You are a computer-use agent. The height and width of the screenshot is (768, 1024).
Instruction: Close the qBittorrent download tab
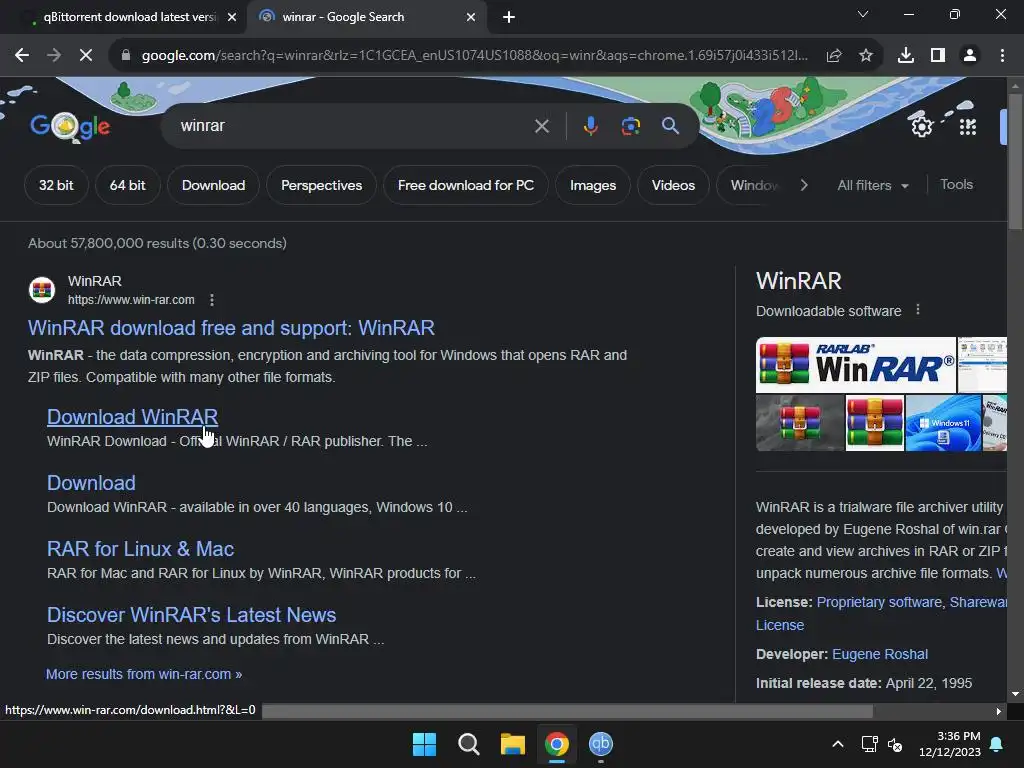232,17
